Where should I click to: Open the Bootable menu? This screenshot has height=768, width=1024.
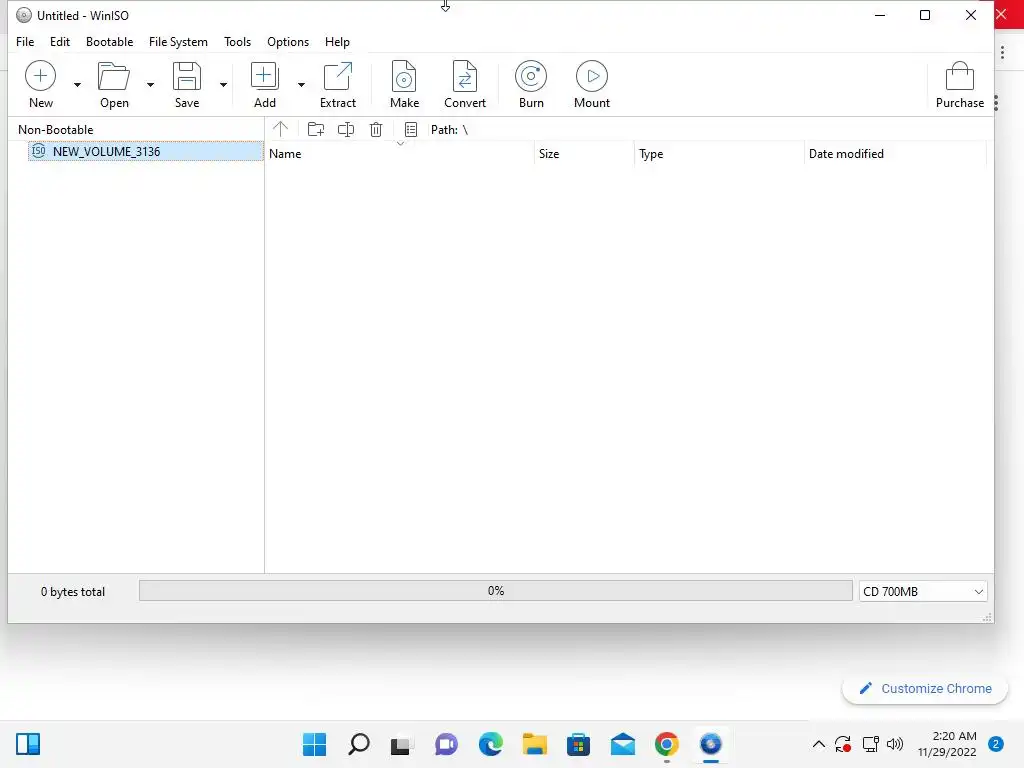pos(109,42)
